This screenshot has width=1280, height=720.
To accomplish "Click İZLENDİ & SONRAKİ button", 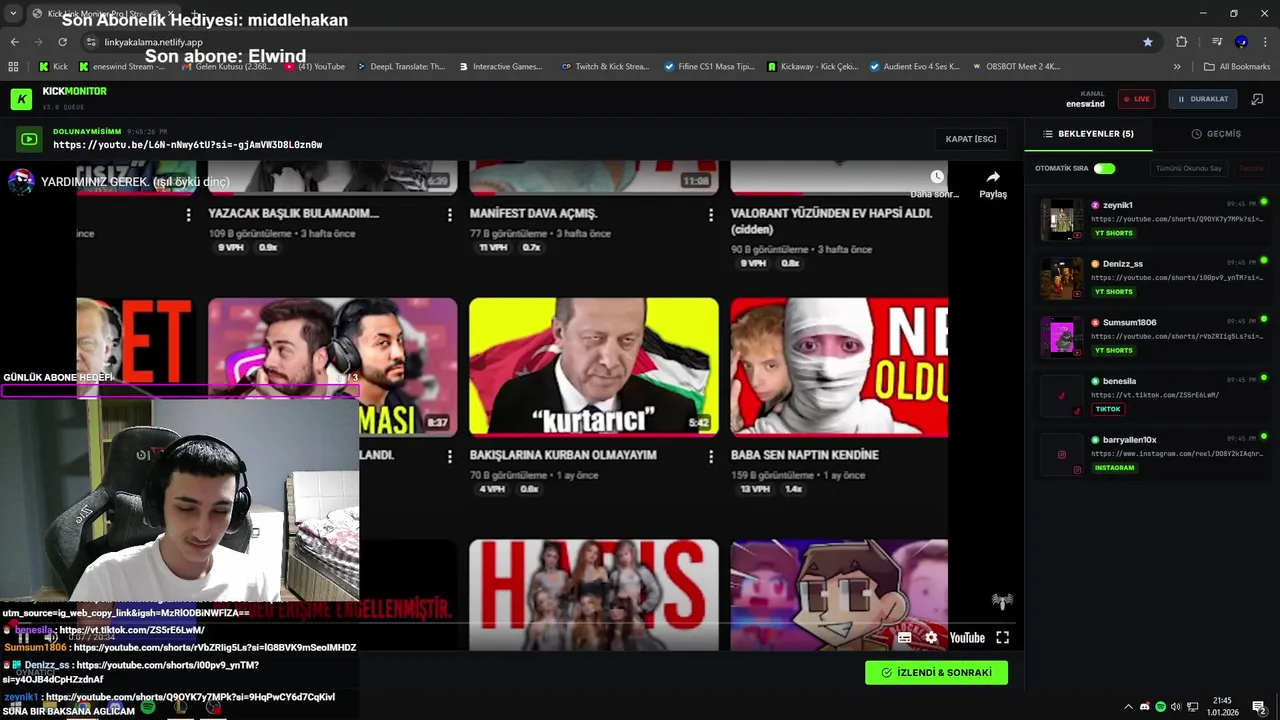I will (936, 673).
